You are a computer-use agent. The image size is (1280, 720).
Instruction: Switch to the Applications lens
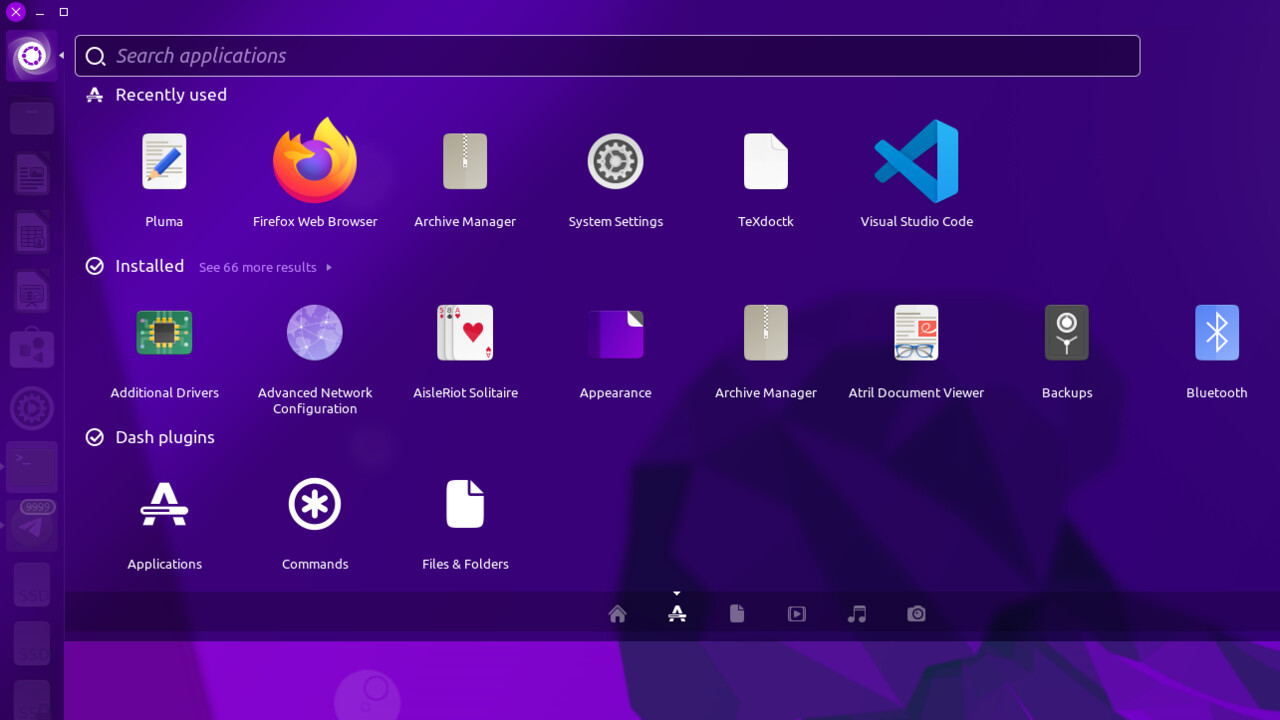pos(677,614)
